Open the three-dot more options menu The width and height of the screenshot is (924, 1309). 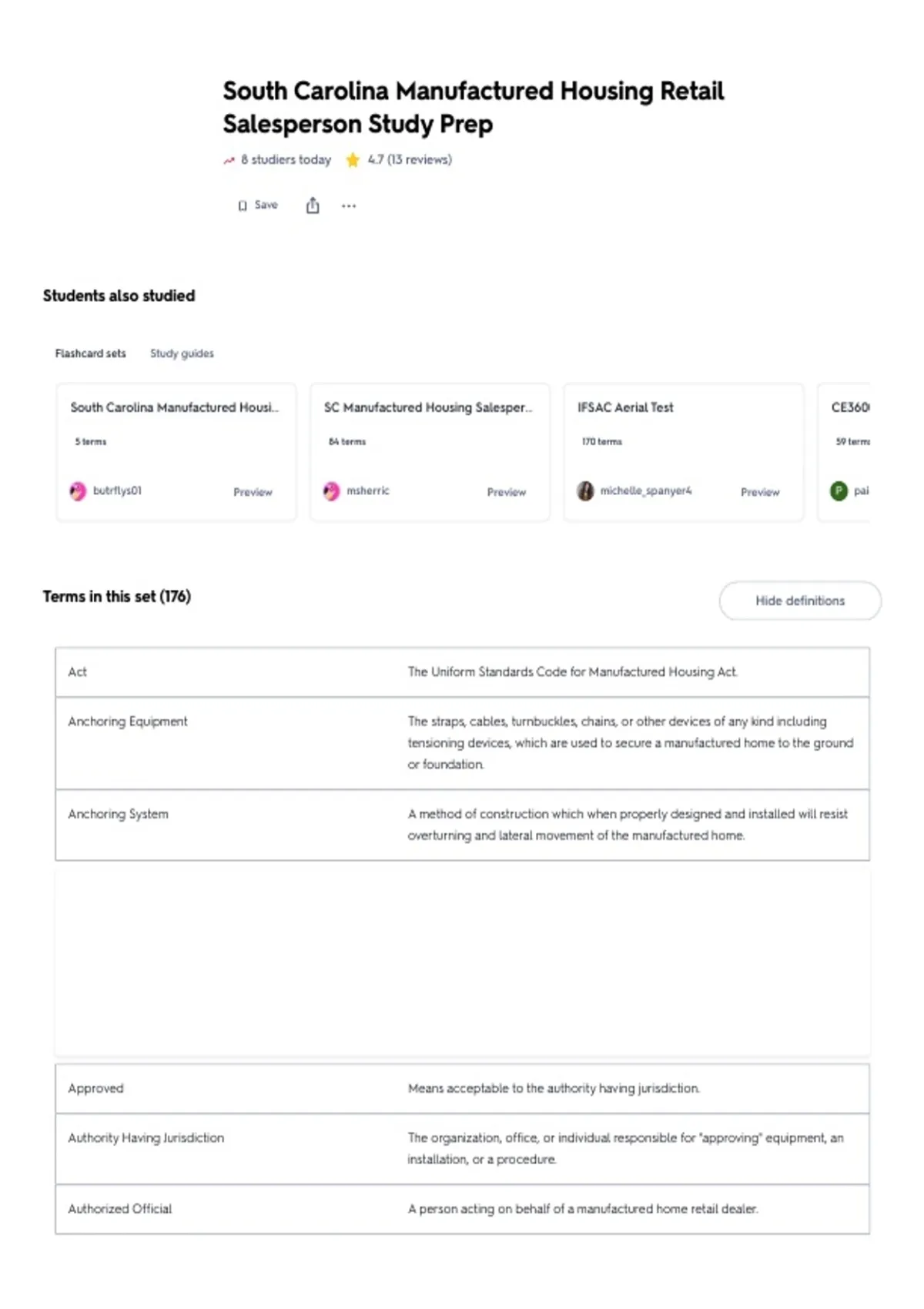[x=349, y=206]
